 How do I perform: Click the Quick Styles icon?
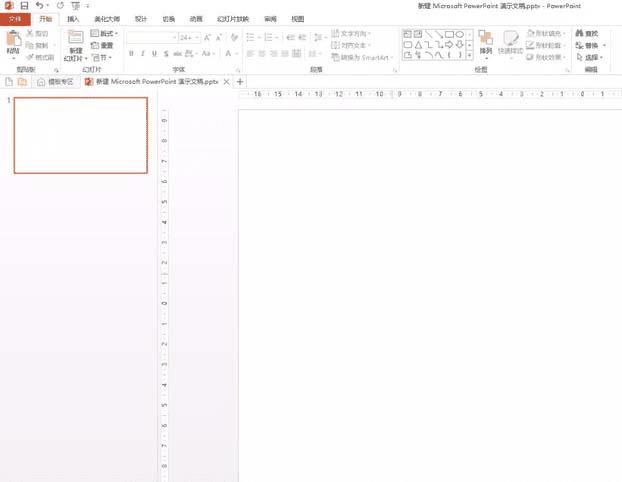[x=511, y=38]
